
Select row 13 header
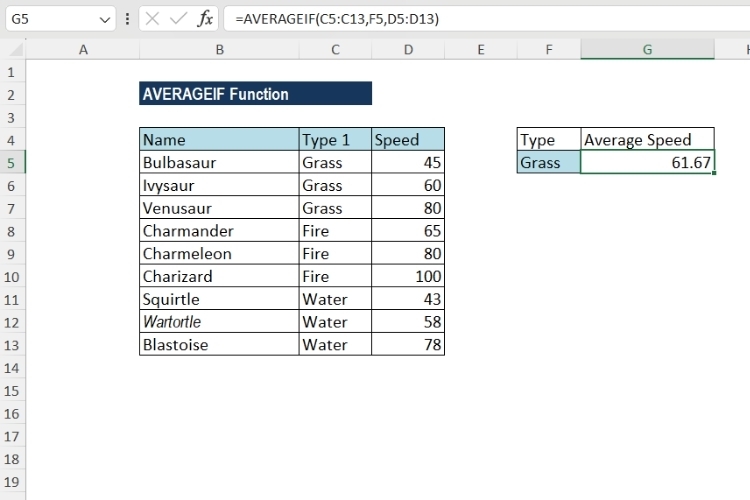pyautogui.click(x=11, y=345)
